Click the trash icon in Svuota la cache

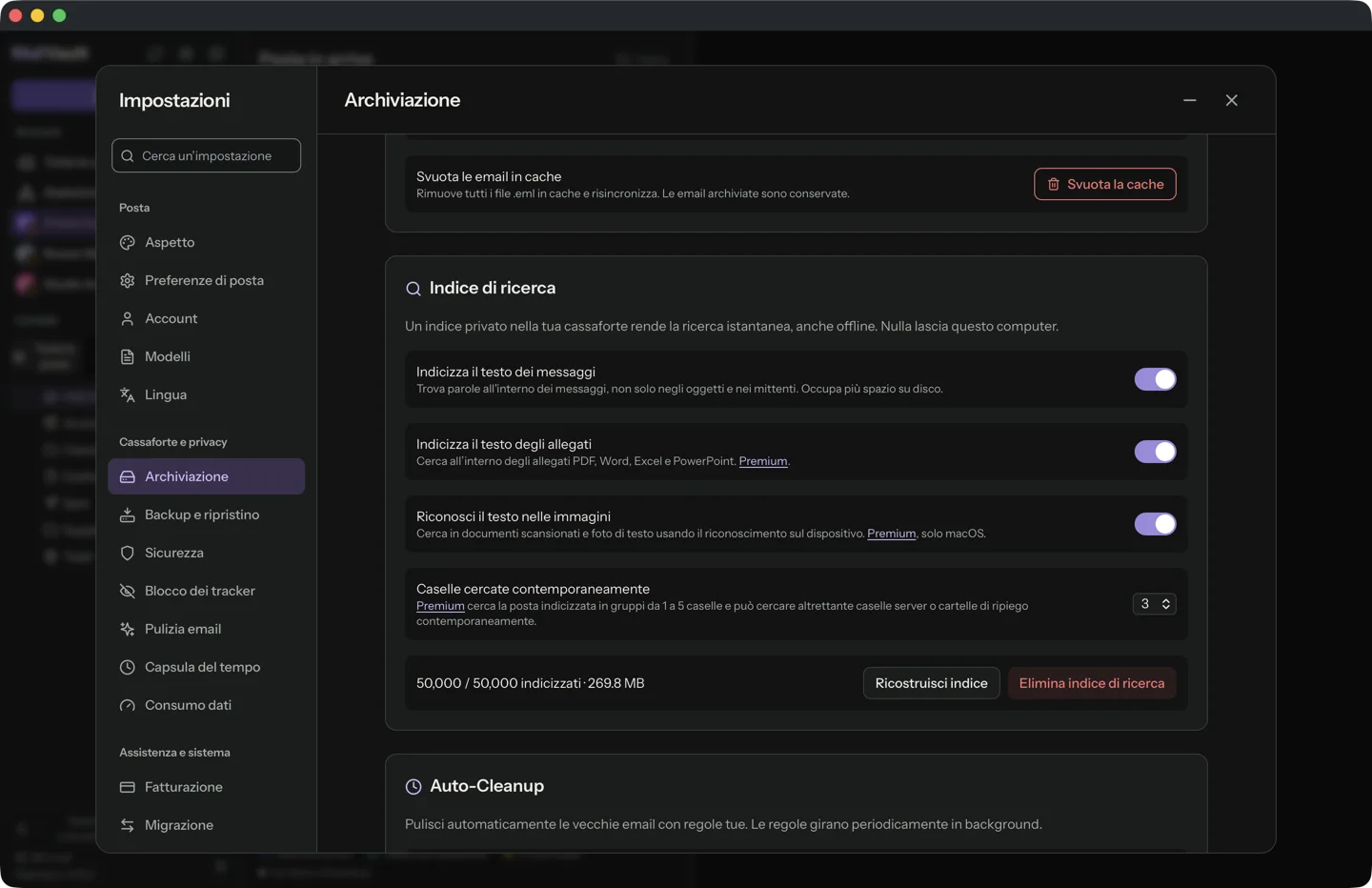point(1054,185)
